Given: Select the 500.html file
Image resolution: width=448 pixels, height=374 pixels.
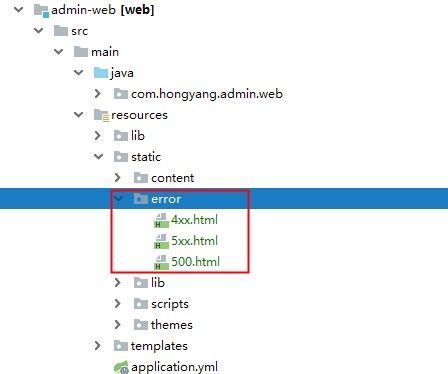Looking at the screenshot, I should pos(195,262).
